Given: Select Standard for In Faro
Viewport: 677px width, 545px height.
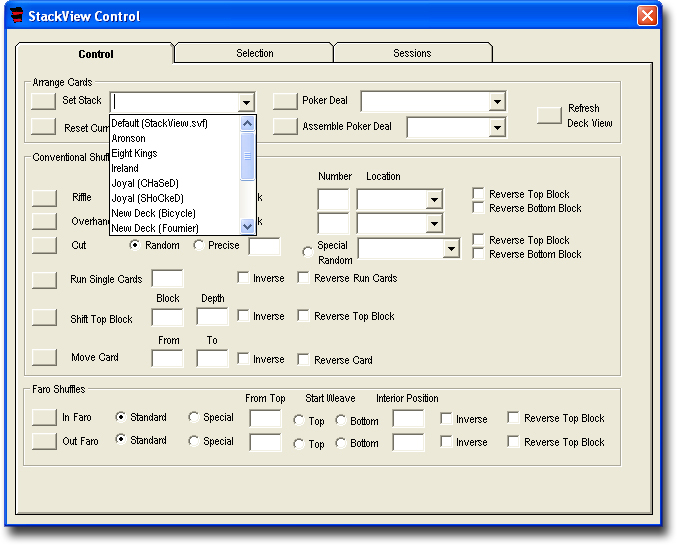Looking at the screenshot, I should (x=120, y=417).
